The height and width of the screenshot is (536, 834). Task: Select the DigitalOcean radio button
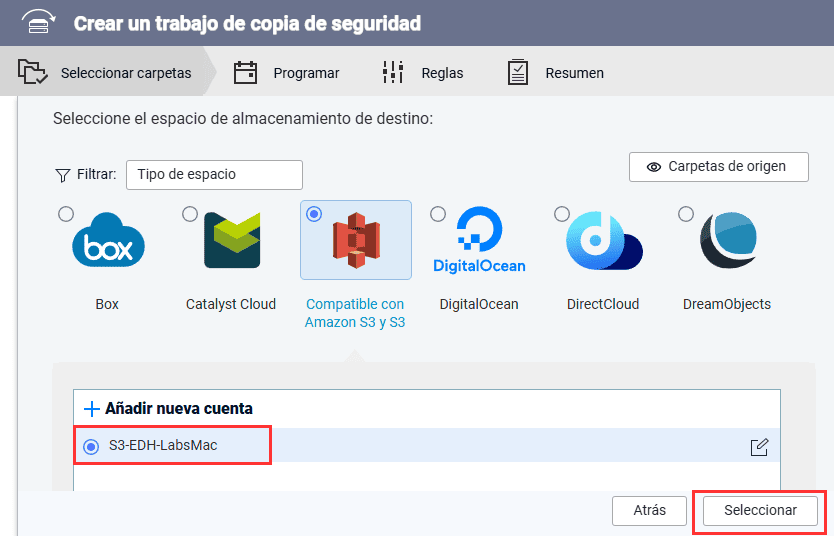(x=437, y=214)
